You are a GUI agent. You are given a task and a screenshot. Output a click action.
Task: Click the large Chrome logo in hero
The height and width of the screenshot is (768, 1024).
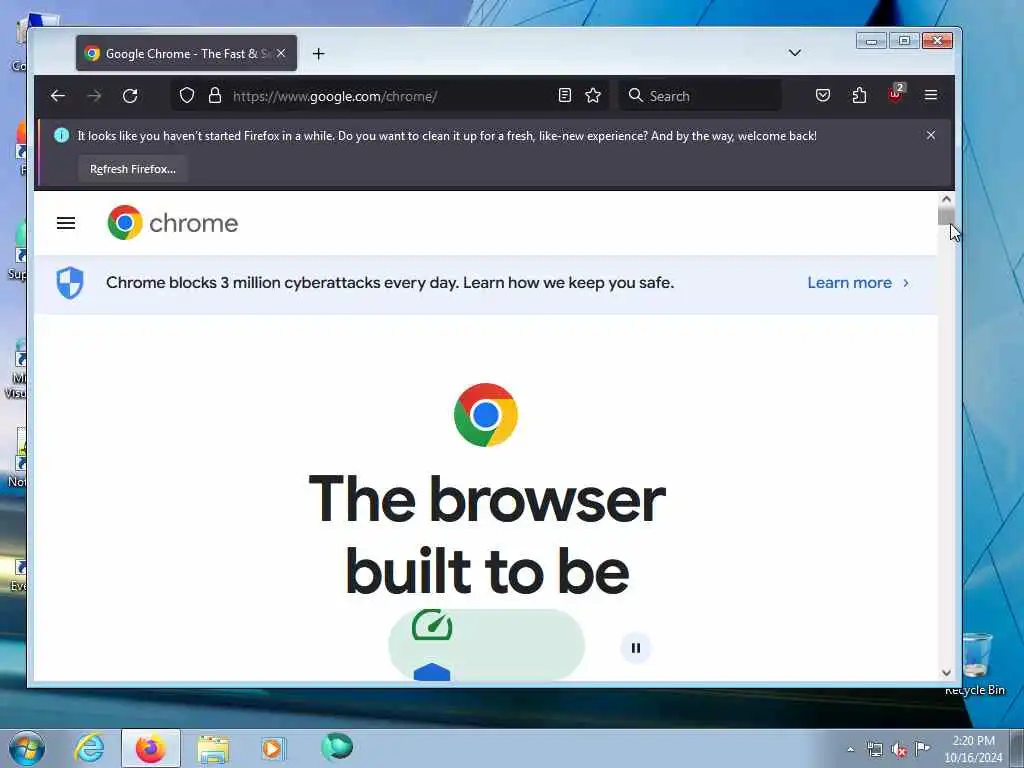[x=486, y=415]
